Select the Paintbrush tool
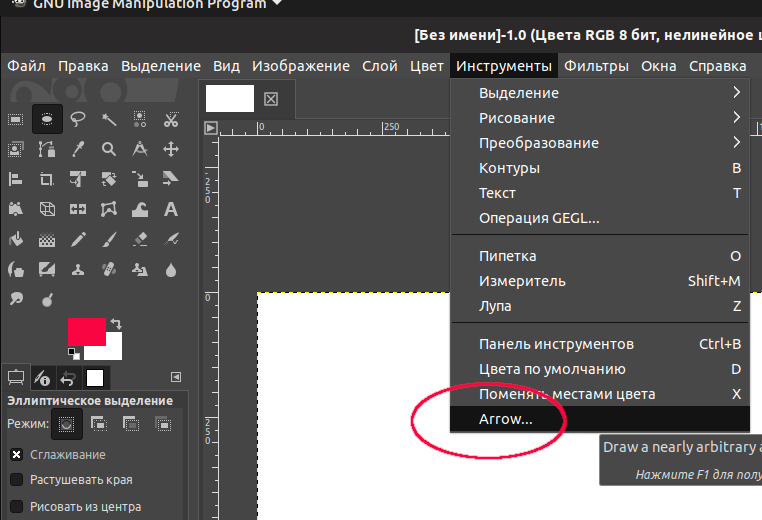 pos(109,240)
